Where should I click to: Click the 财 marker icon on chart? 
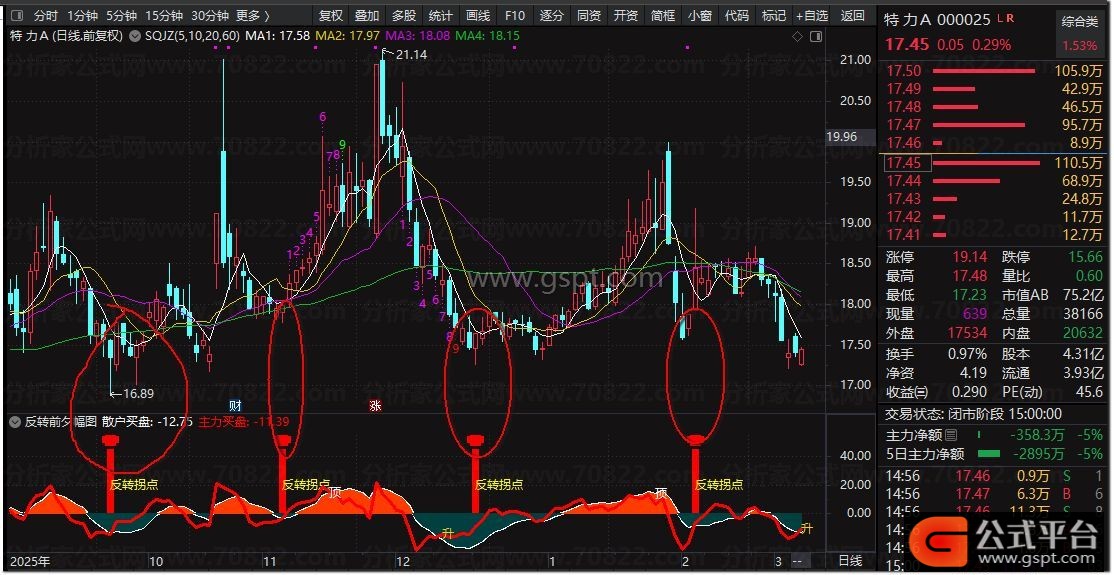point(235,405)
